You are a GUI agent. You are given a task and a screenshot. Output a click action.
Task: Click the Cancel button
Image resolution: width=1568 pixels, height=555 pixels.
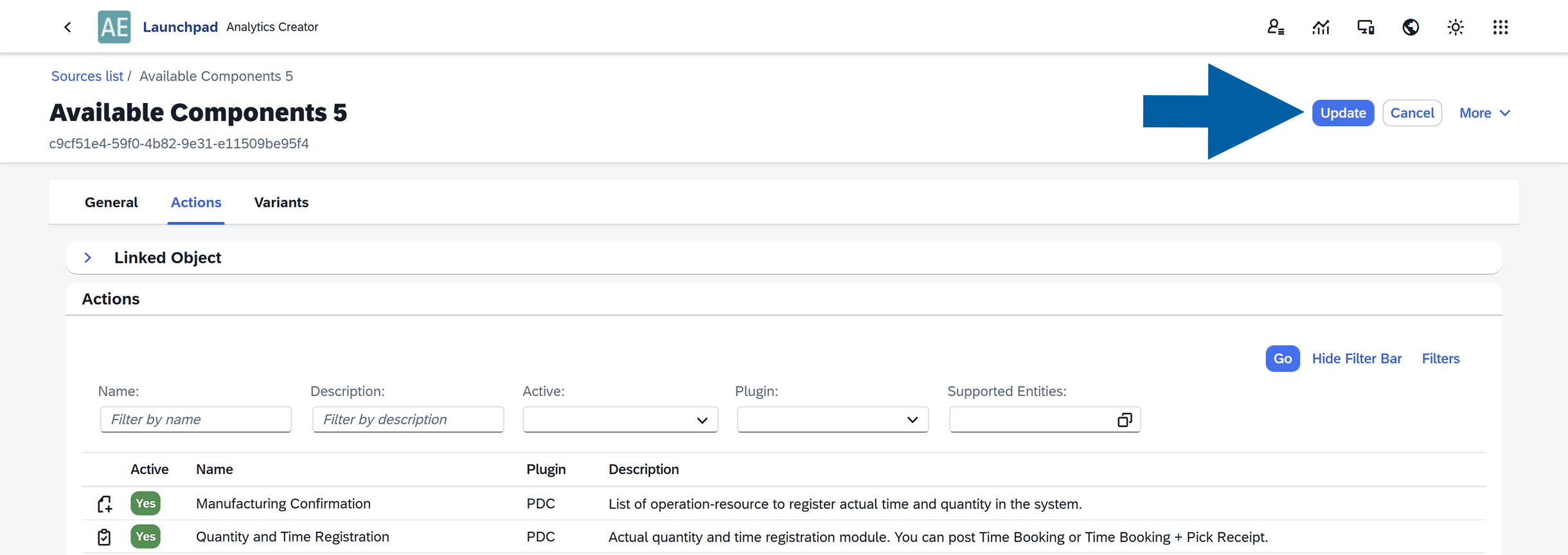1412,113
